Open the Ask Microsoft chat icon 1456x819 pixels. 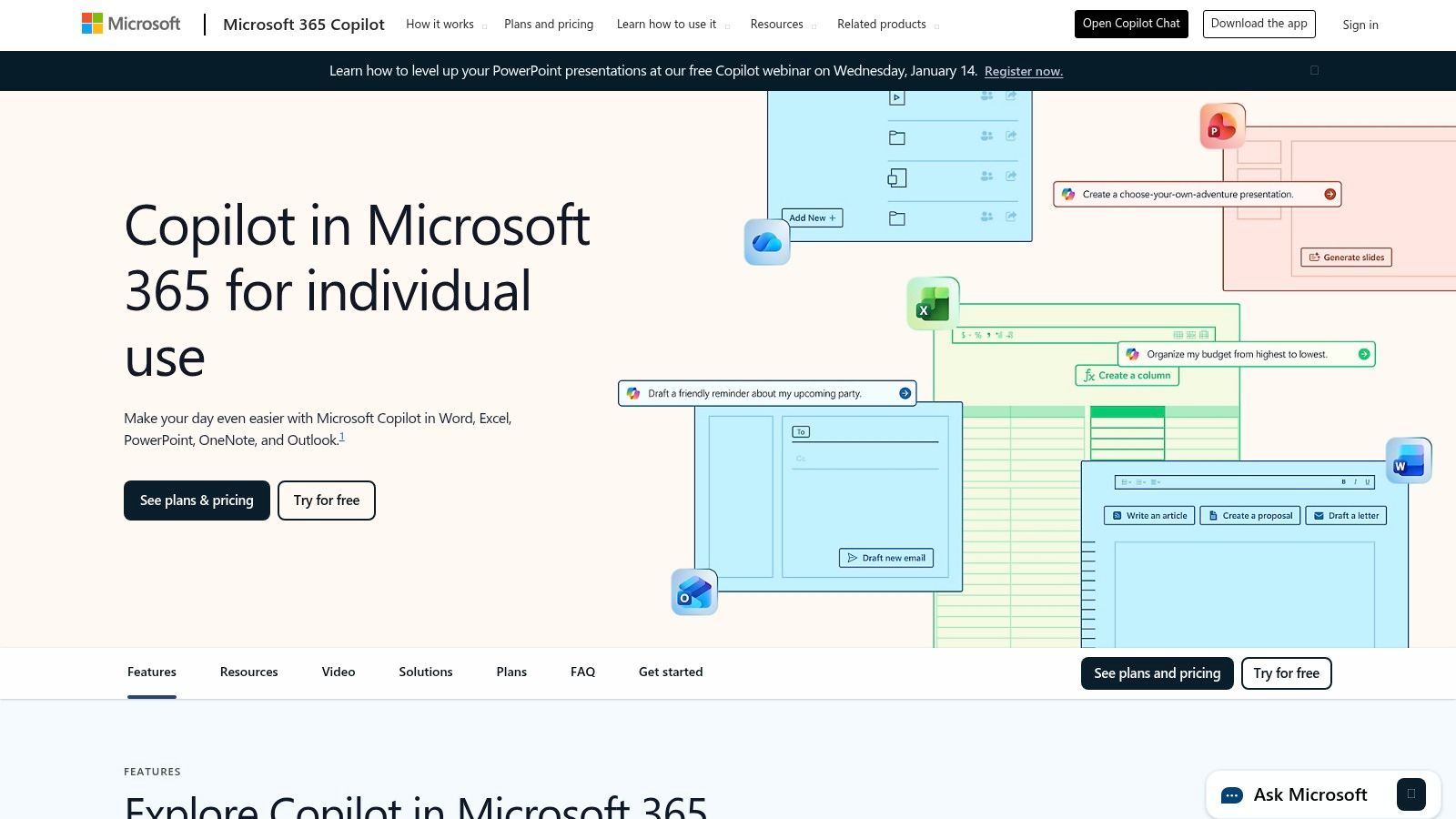tap(1232, 794)
